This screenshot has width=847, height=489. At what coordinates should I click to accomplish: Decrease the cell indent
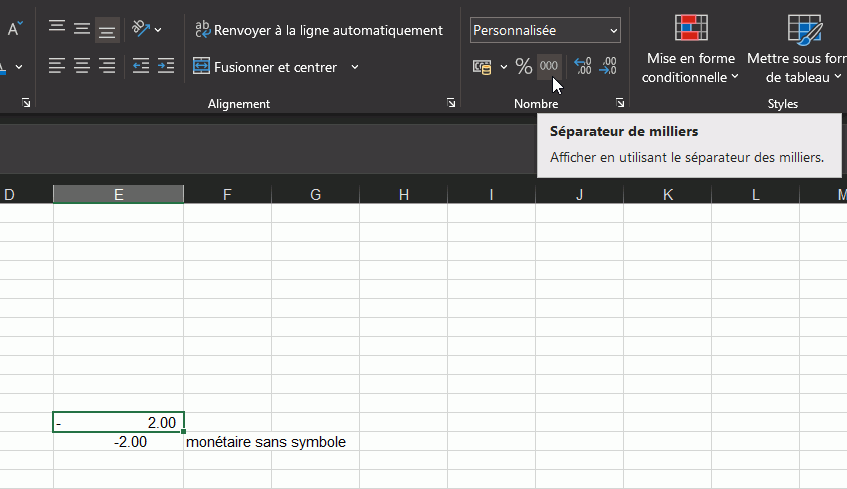coord(141,67)
